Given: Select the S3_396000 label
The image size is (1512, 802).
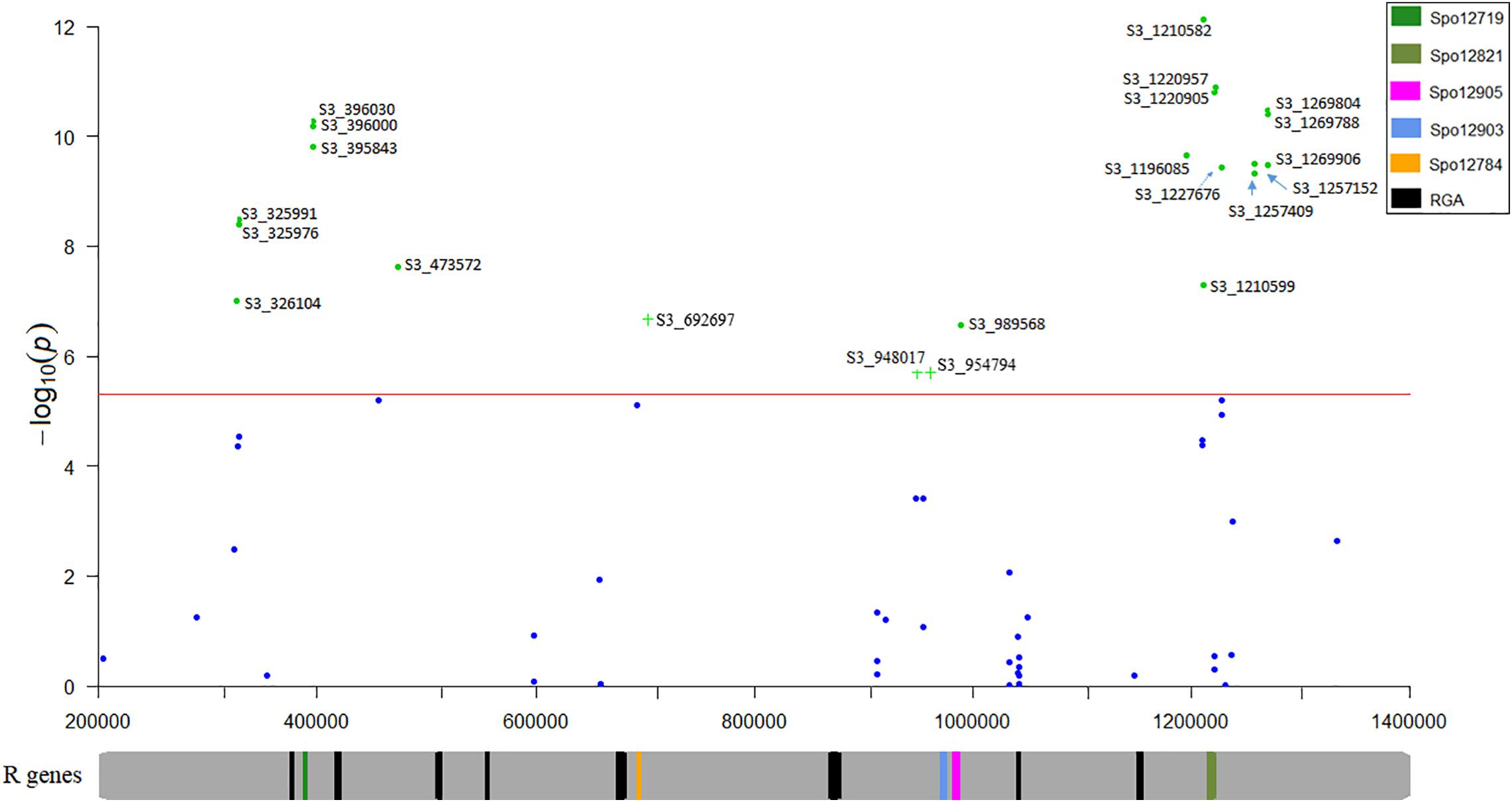Looking at the screenshot, I should 359,125.
